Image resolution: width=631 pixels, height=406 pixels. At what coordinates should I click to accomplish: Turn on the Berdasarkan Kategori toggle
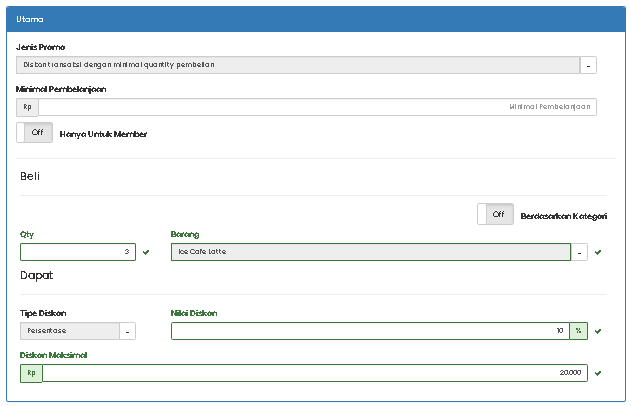495,214
